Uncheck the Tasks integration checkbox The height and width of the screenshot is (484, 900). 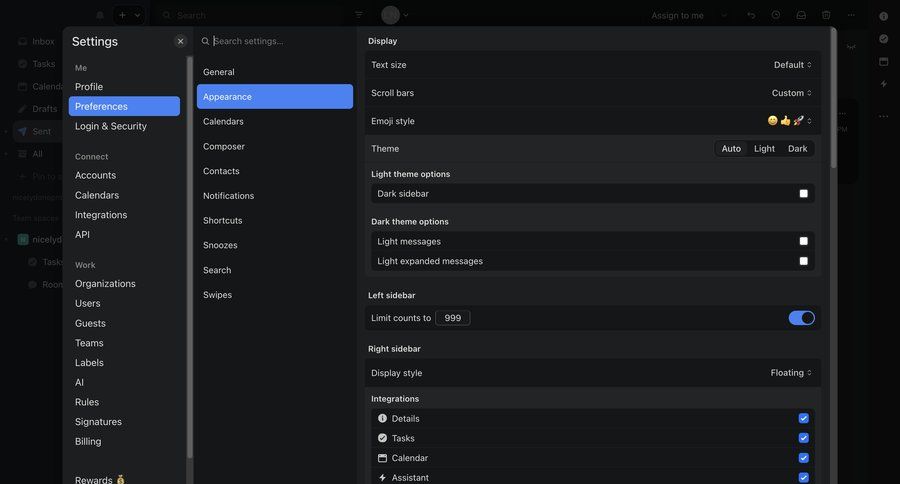point(804,438)
